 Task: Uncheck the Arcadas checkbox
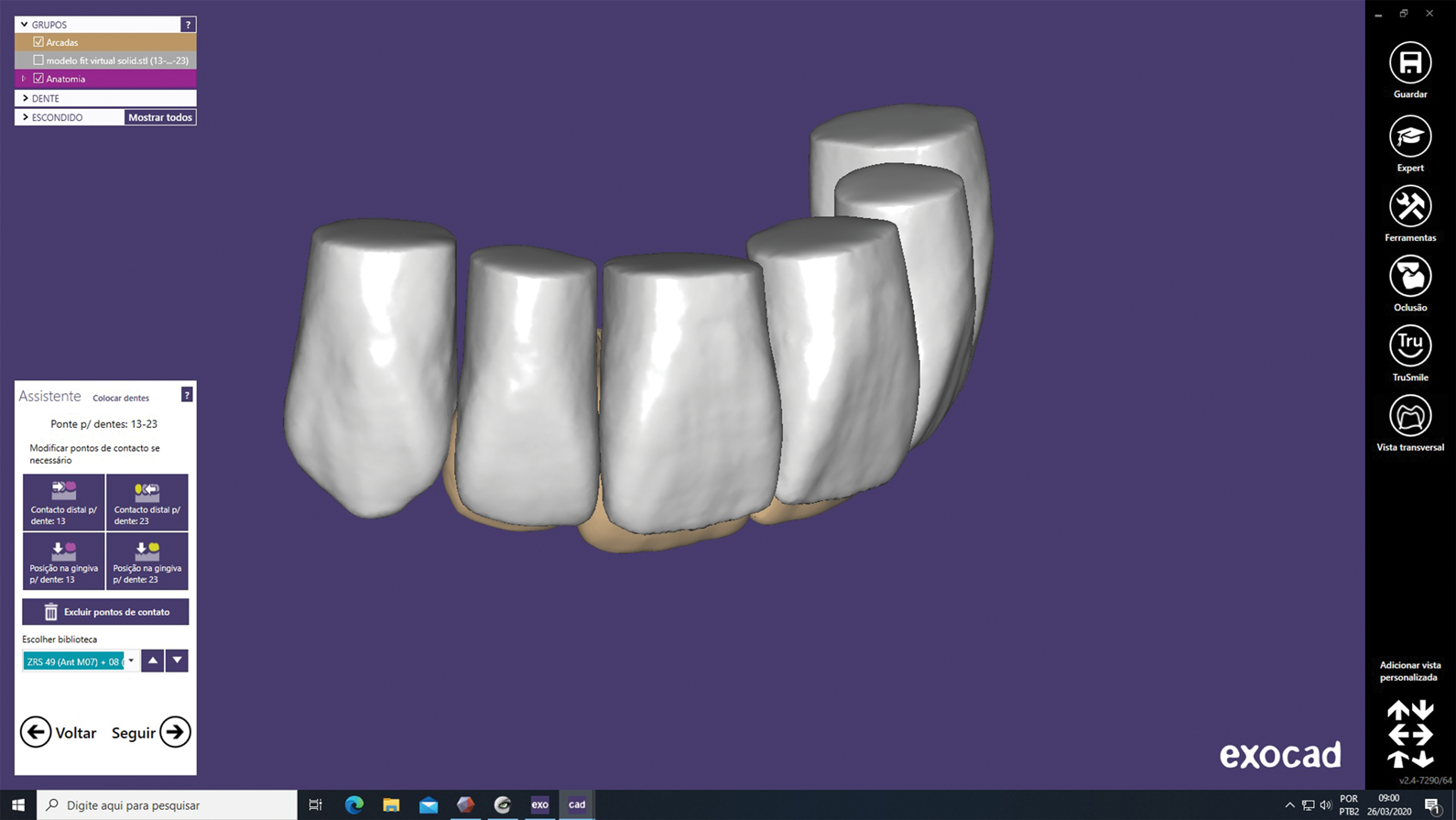pyautogui.click(x=38, y=42)
